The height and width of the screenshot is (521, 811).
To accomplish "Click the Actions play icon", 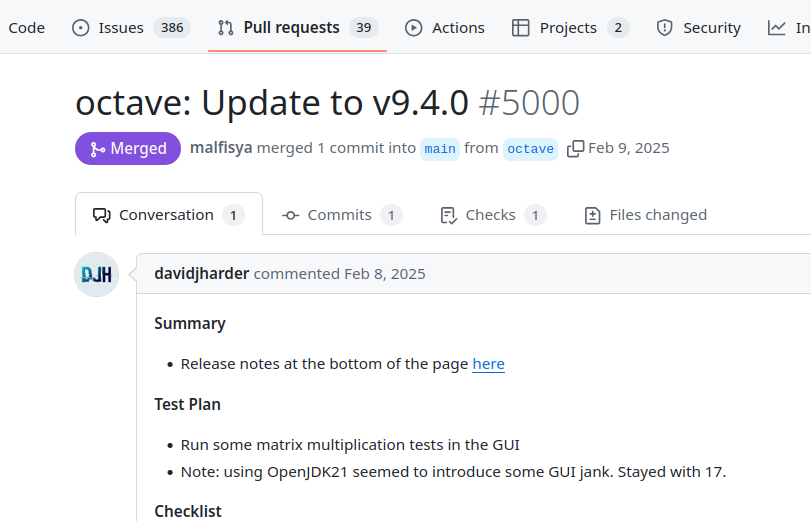I will pos(414,28).
